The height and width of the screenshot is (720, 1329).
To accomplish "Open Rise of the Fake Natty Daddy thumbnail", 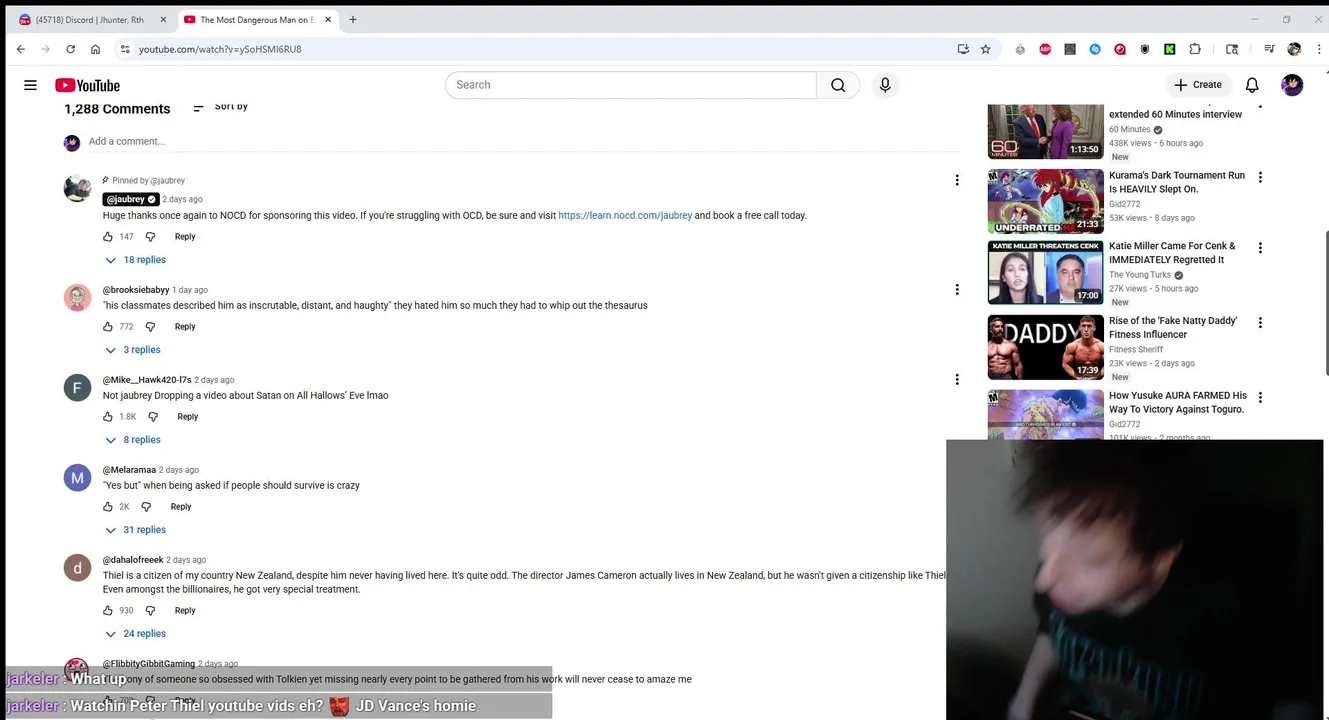I will click(1046, 348).
